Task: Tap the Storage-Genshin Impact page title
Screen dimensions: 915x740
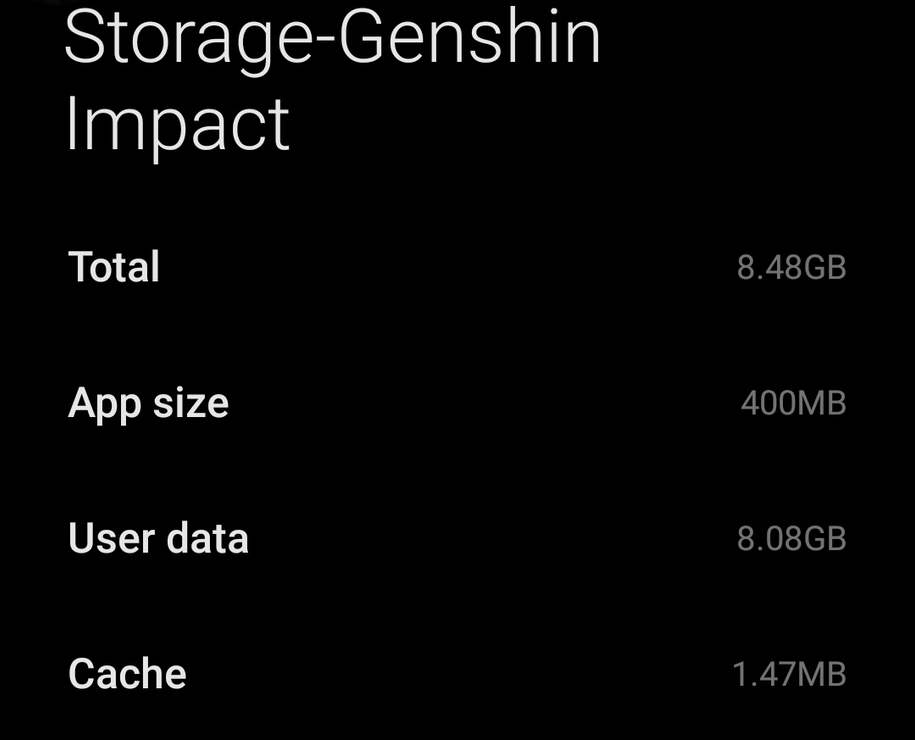Action: click(332, 82)
